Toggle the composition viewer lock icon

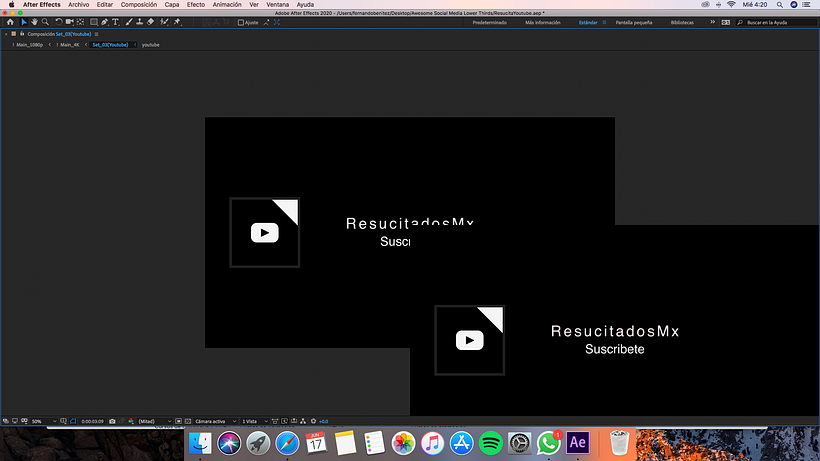tap(22, 34)
